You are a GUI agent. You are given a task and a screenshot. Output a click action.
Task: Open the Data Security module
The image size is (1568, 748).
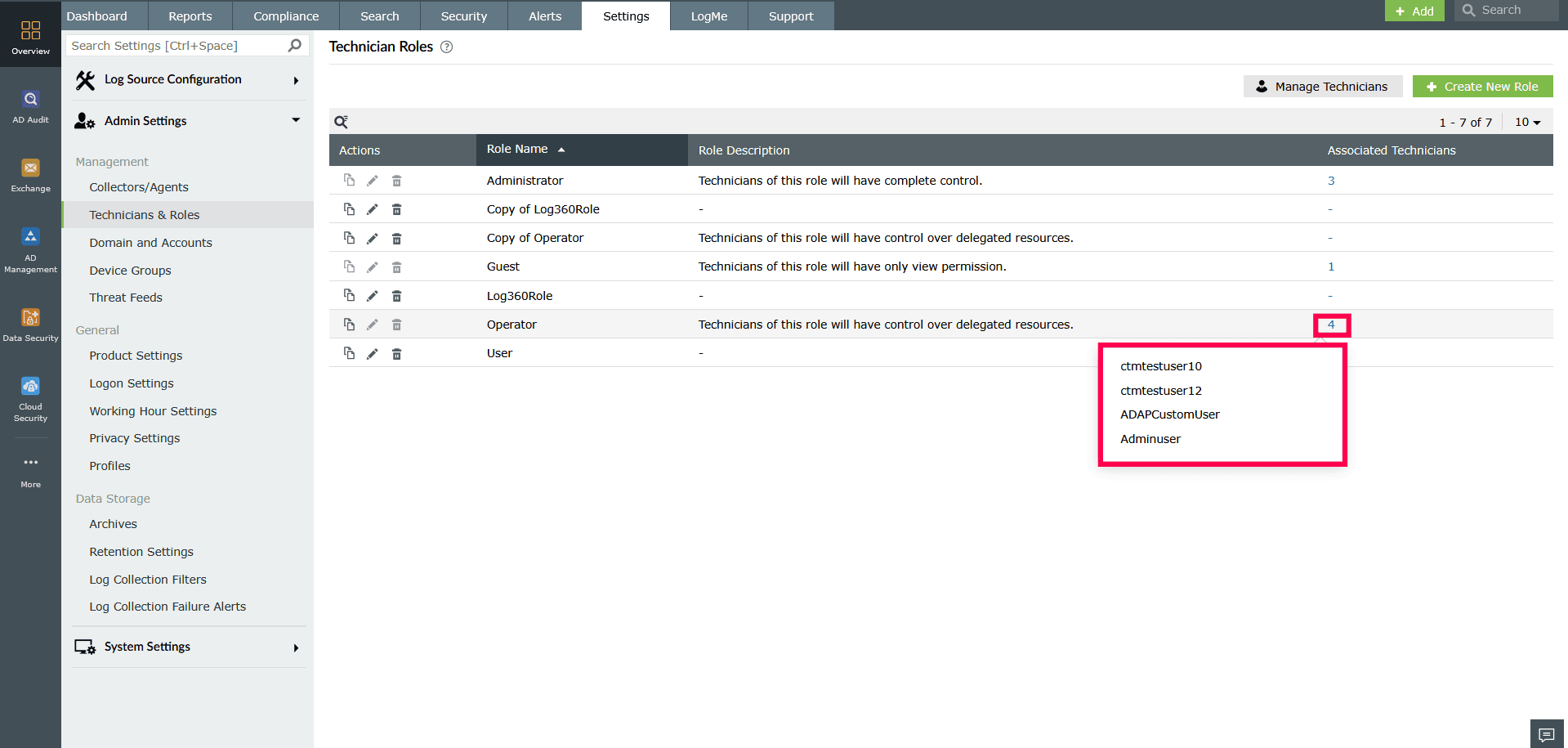click(x=30, y=322)
